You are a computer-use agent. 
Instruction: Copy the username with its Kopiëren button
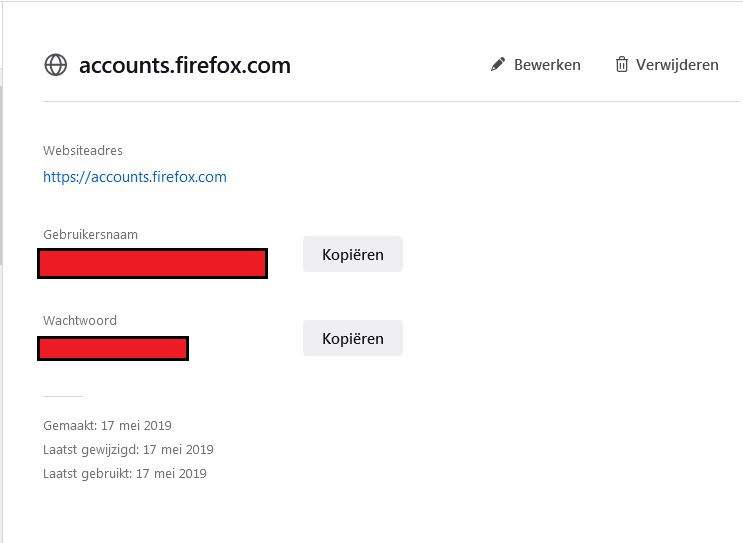pyautogui.click(x=352, y=255)
